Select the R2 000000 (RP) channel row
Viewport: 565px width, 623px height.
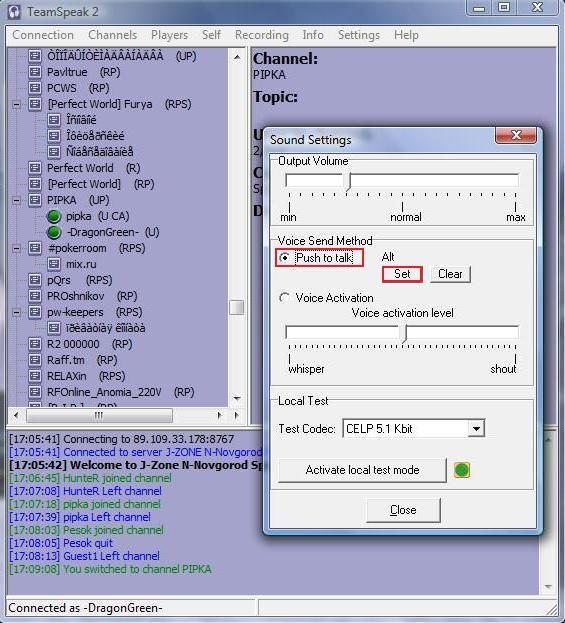[89, 344]
